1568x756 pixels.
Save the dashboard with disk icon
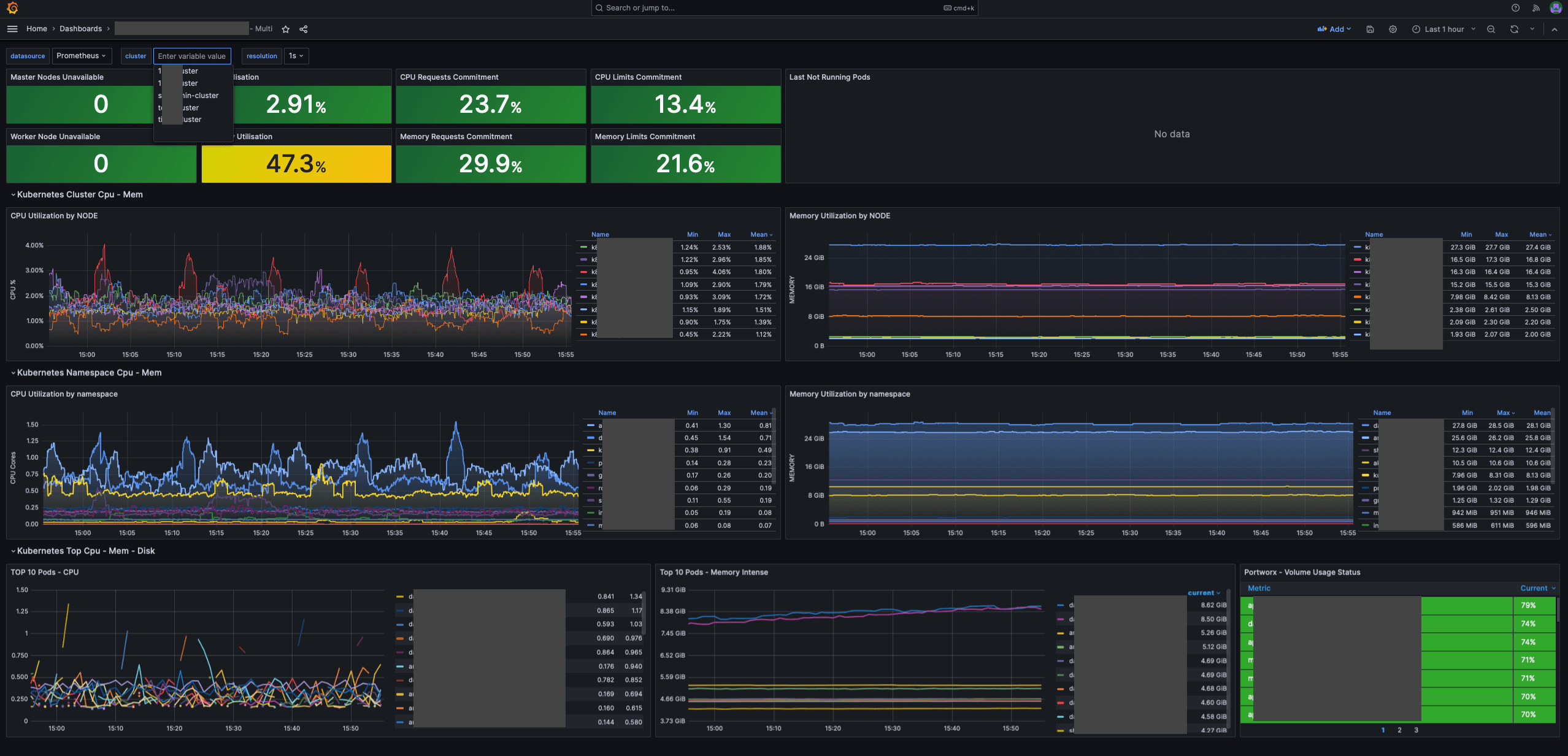[1370, 29]
